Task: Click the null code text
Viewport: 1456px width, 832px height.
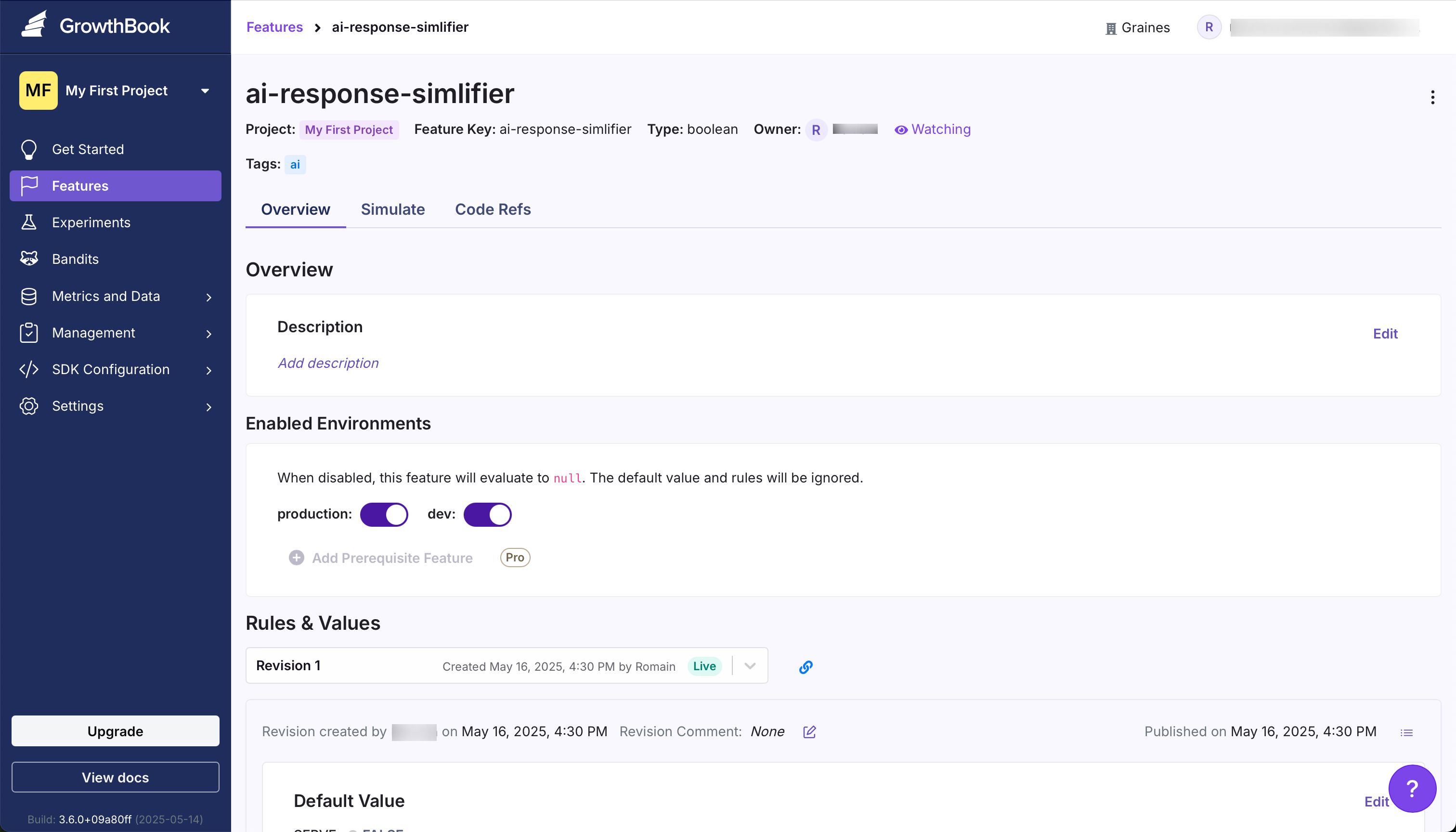Action: coord(568,478)
